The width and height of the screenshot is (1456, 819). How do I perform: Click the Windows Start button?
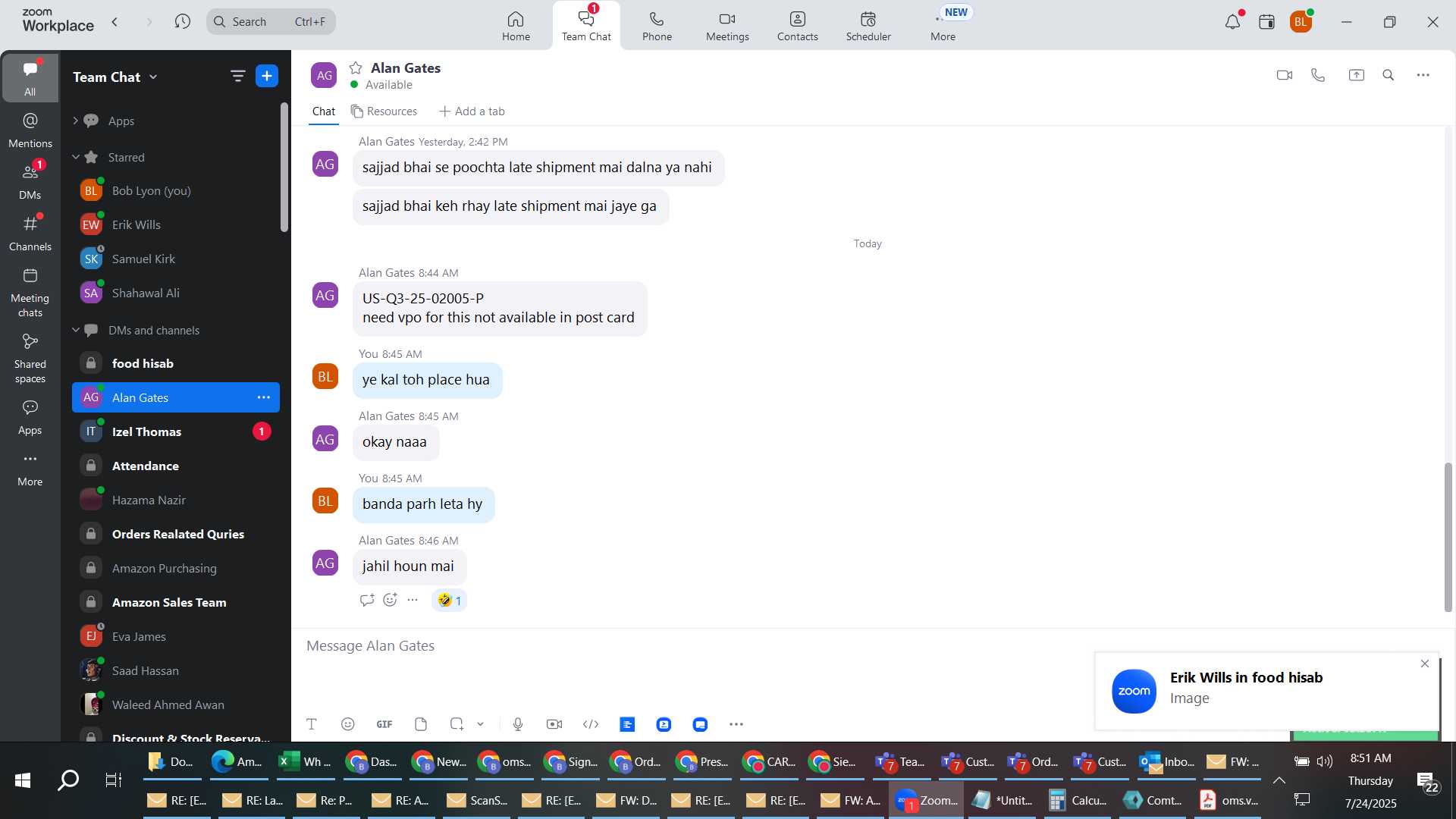23,780
